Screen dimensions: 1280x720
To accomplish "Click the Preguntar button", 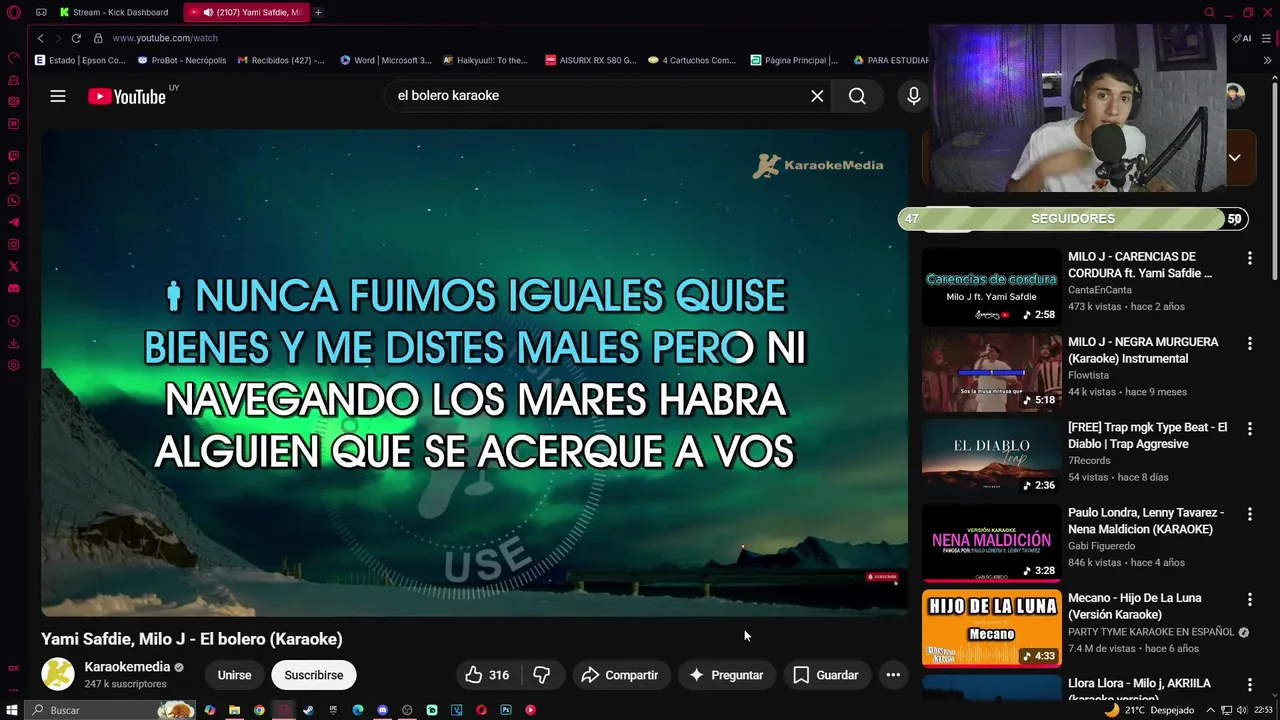I will click(727, 675).
